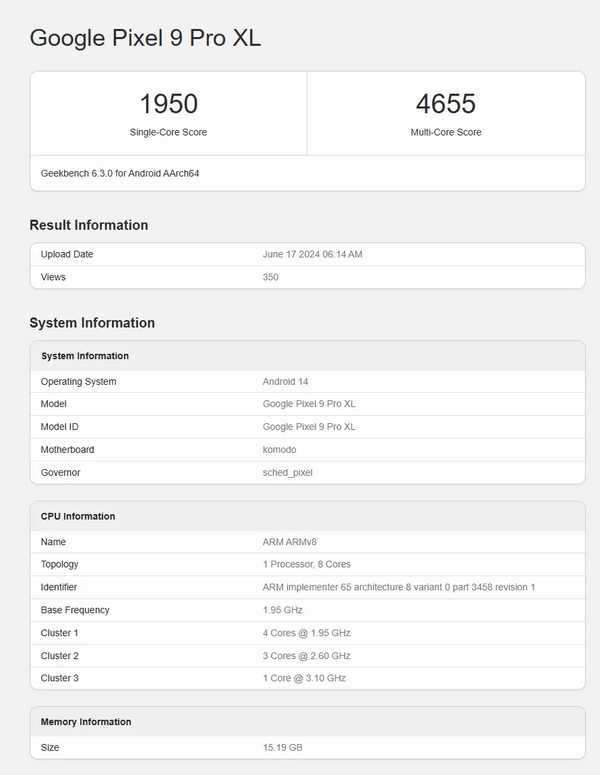Image resolution: width=600 pixels, height=775 pixels.
Task: Click the Upload Date label
Action: pyautogui.click(x=67, y=254)
